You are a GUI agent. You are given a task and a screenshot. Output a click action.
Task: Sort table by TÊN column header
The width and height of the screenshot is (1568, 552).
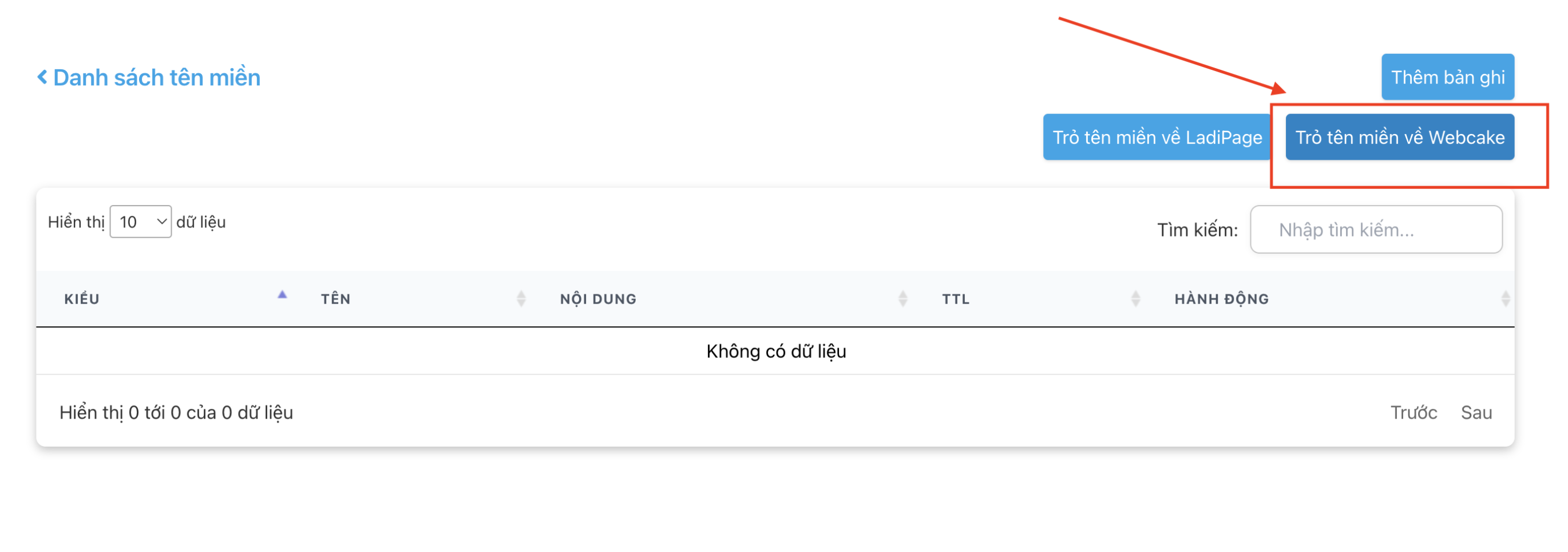336,299
